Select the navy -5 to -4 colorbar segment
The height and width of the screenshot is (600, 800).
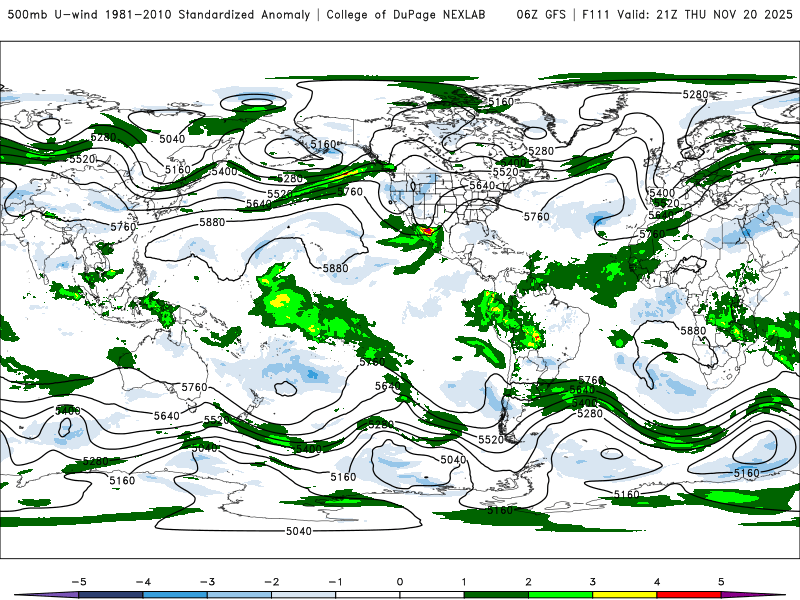tap(111, 595)
